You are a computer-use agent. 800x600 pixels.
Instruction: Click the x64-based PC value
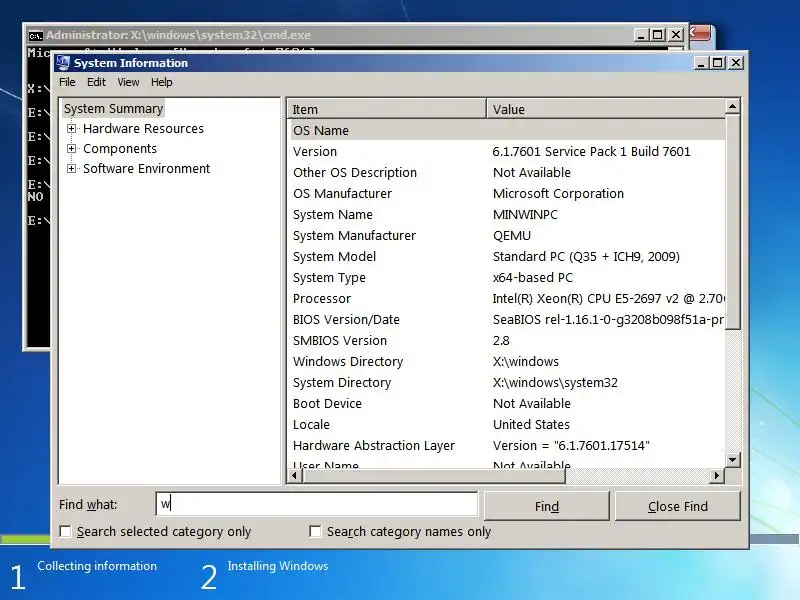click(x=533, y=278)
